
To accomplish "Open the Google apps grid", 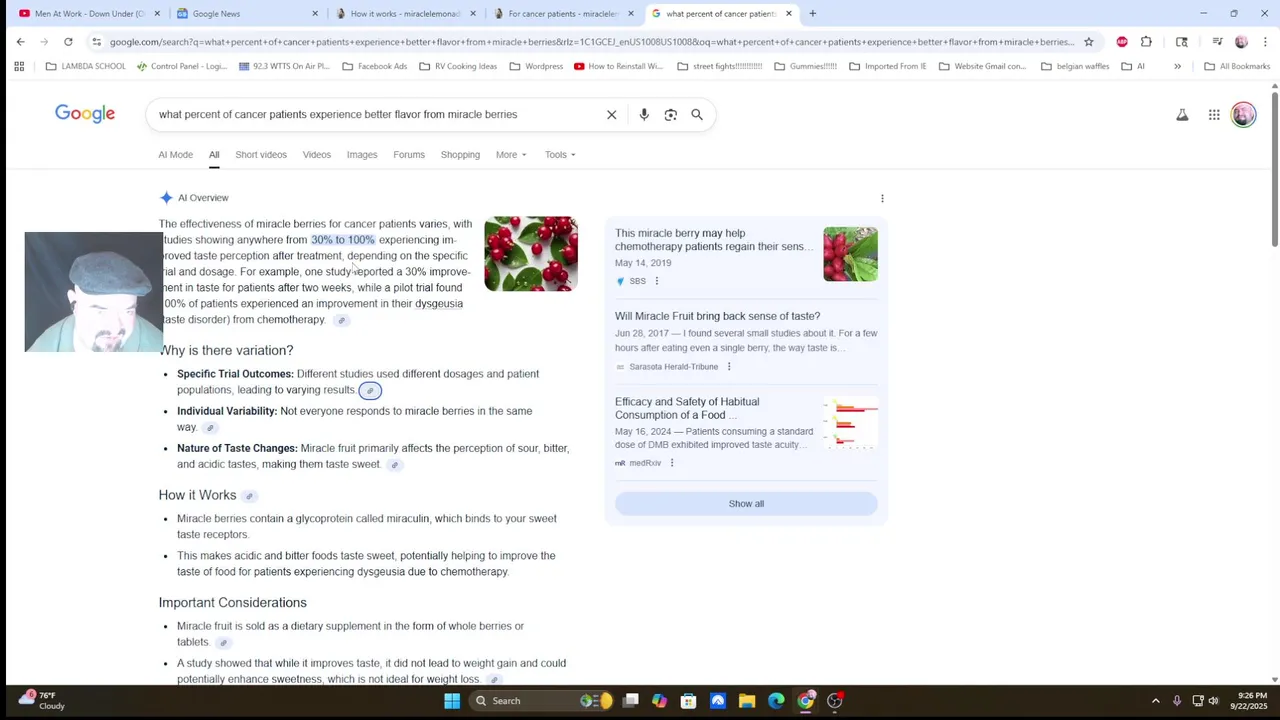I will (1214, 115).
